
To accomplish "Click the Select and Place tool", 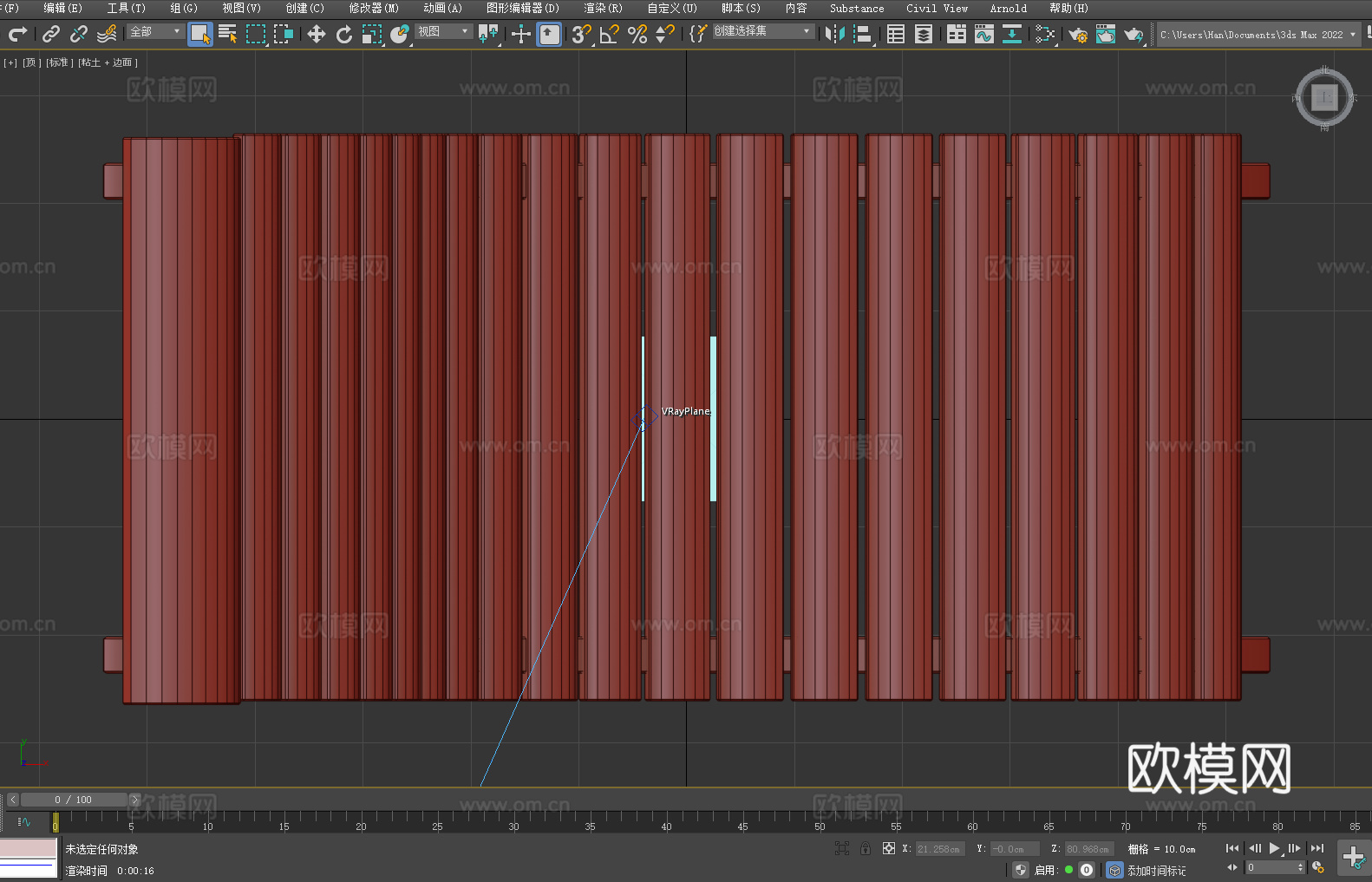I will click(x=400, y=34).
